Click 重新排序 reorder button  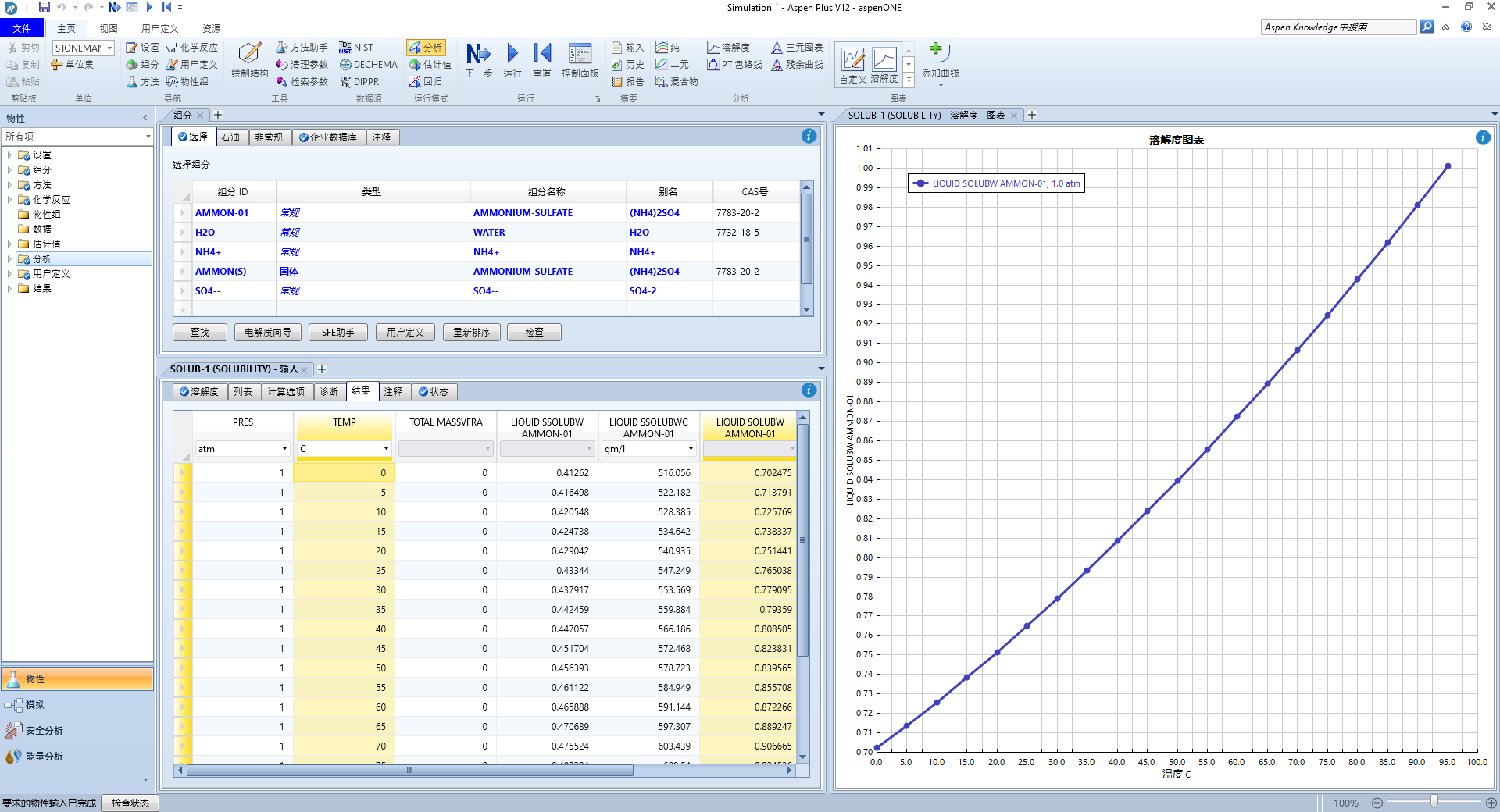click(472, 333)
